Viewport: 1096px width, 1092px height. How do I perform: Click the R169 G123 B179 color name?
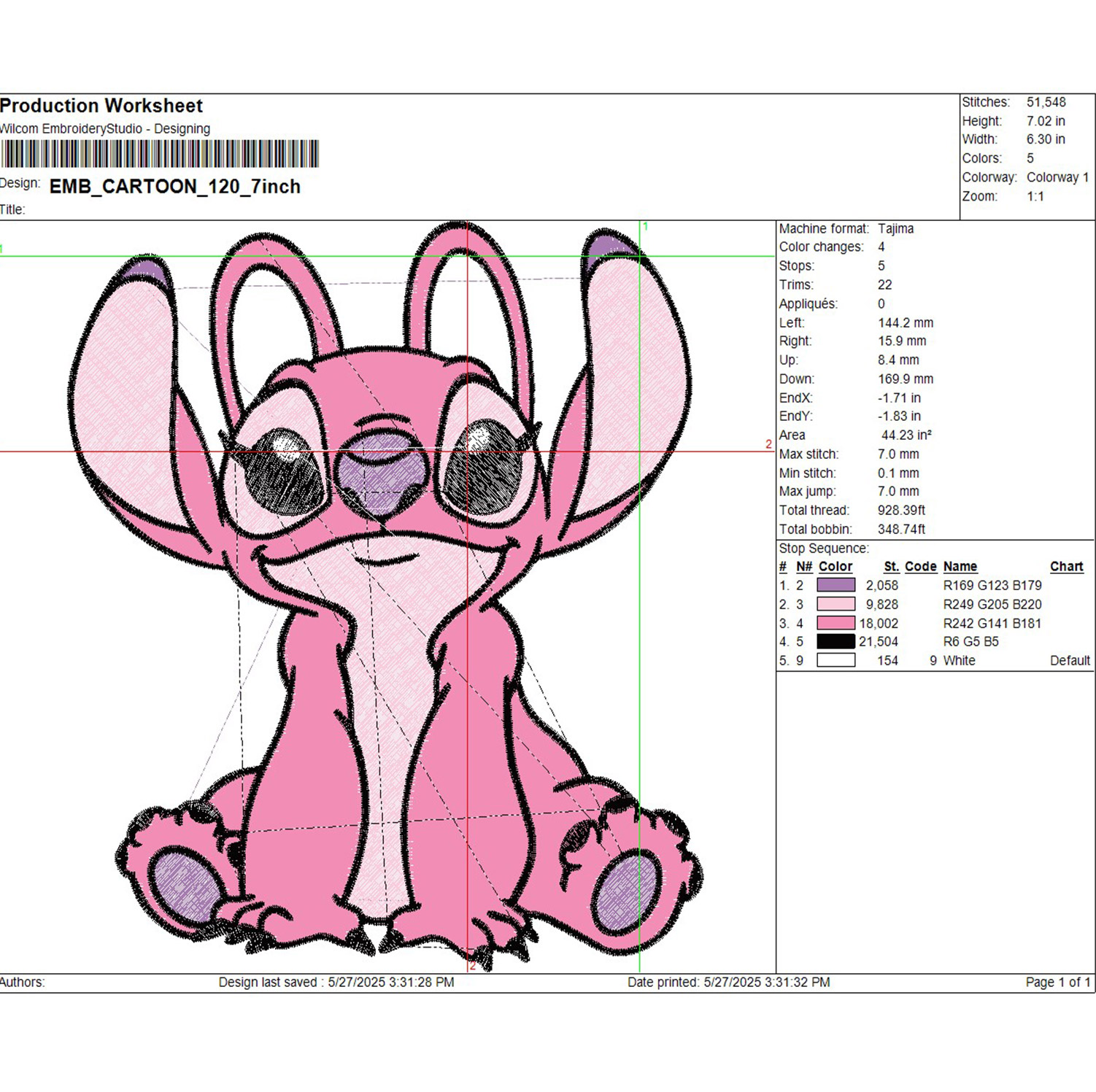point(992,585)
